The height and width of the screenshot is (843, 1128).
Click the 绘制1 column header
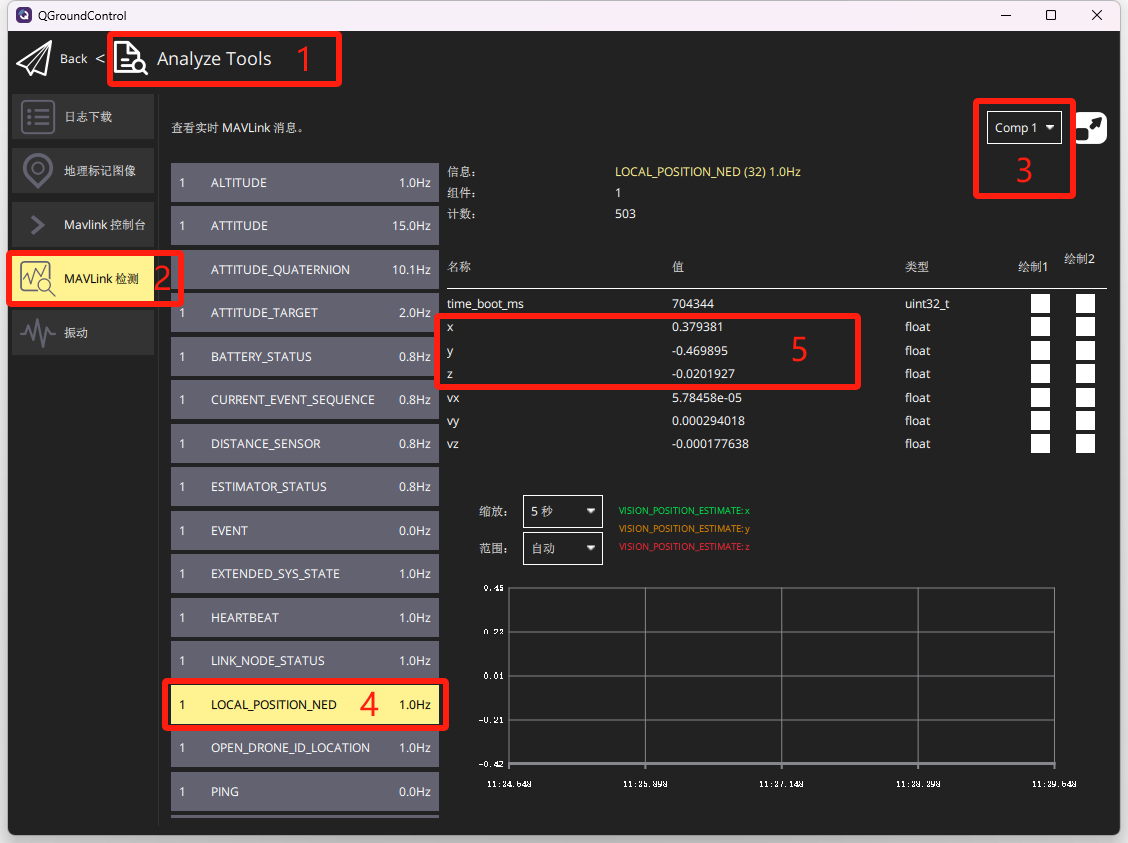point(1033,267)
